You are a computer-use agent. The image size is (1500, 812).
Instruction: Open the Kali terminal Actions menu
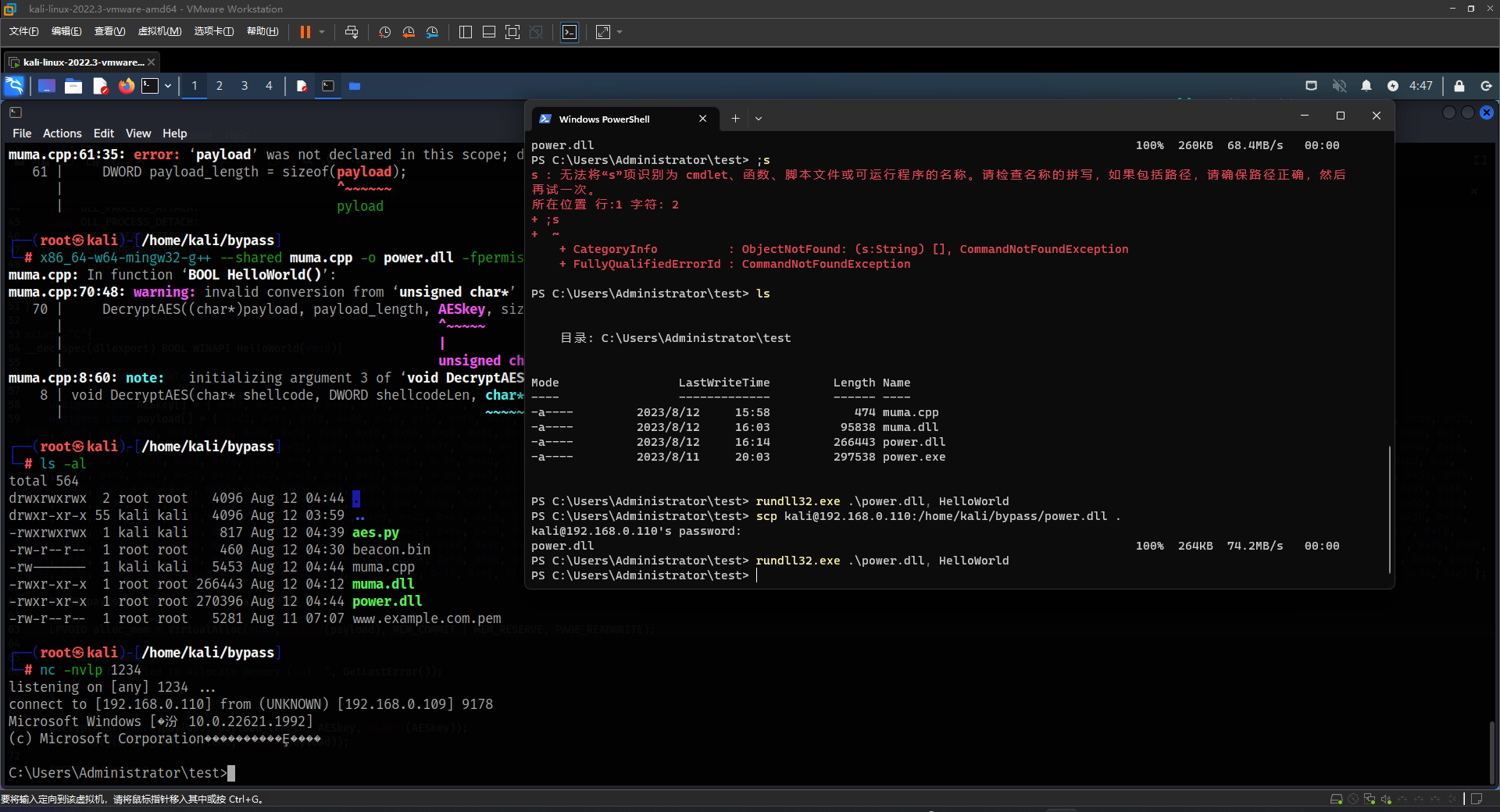[62, 134]
